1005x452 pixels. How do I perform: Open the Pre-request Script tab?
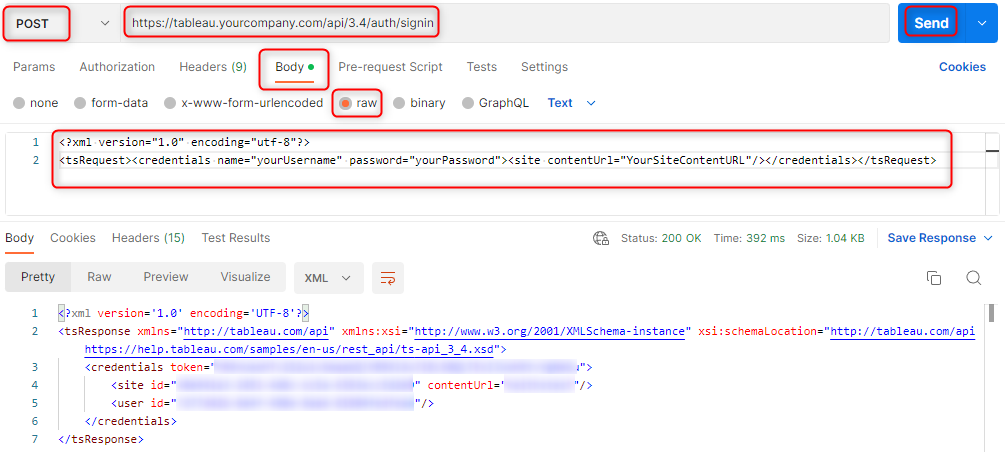390,67
